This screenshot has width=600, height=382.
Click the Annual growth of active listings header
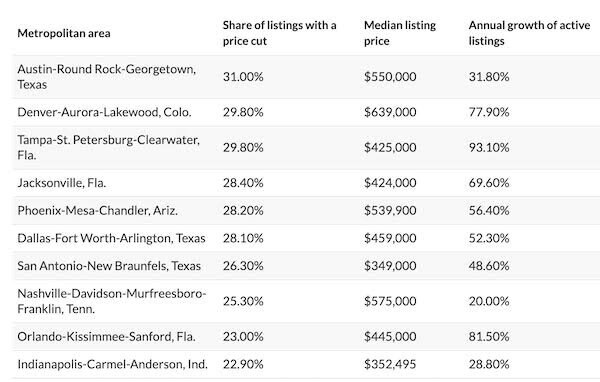point(529,33)
